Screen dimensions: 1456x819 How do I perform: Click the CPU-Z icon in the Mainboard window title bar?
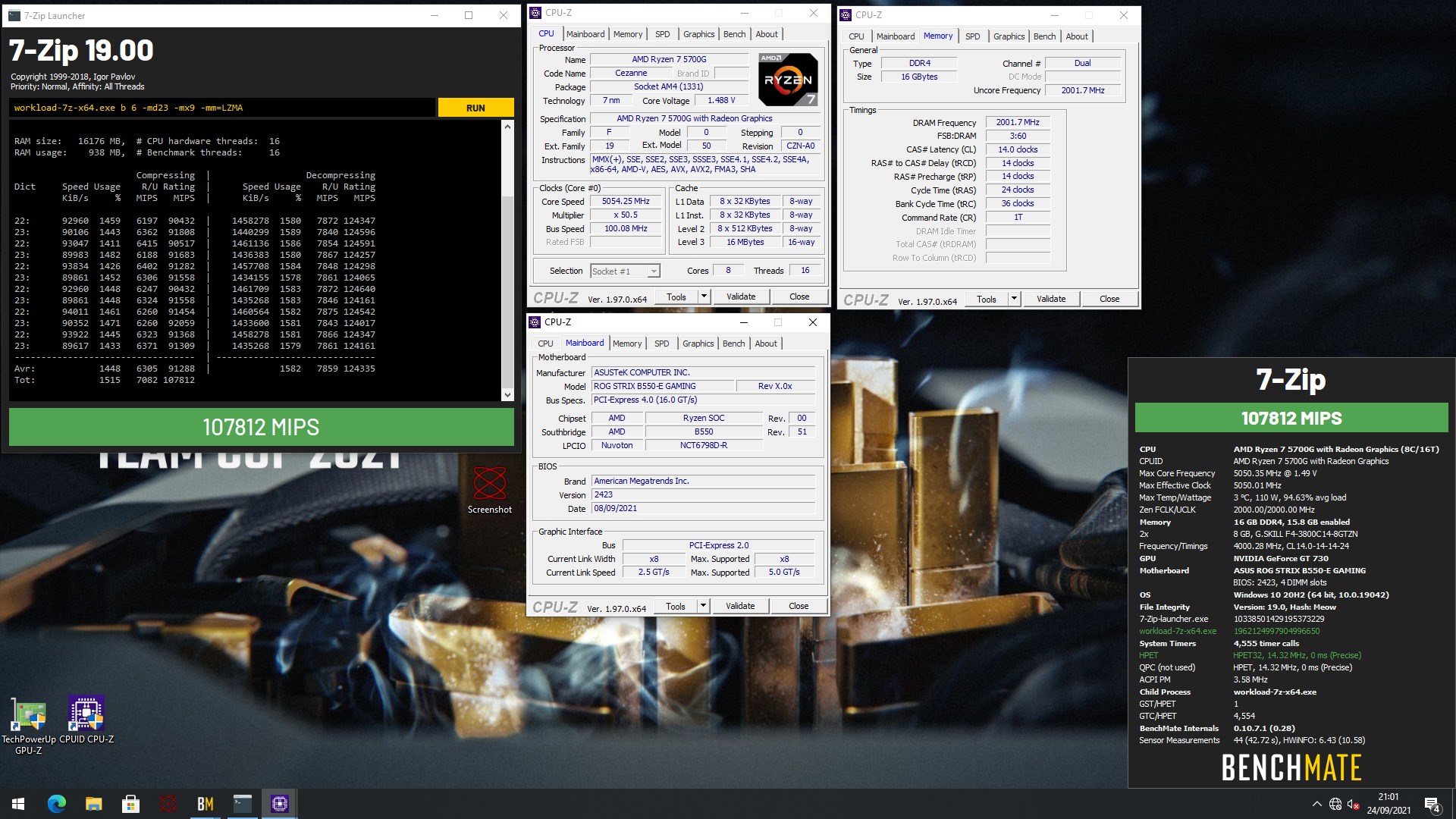[535, 322]
